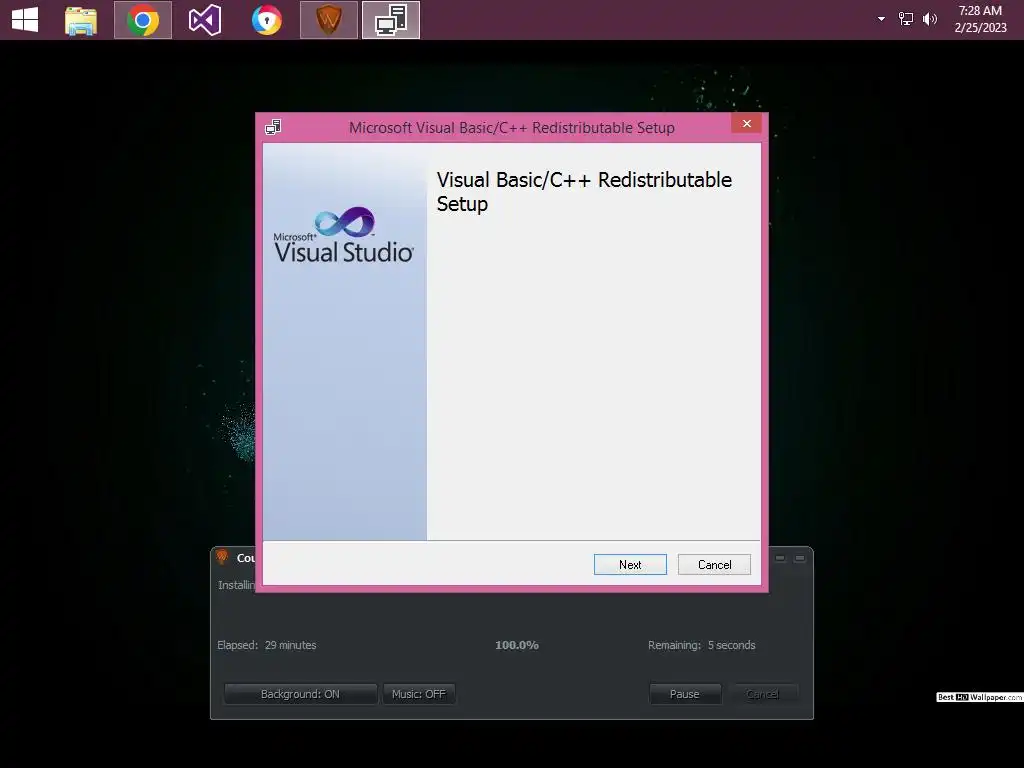Screen dimensions: 1024x768
Task: Switch to Google Chrome in taskbar
Action: point(143,20)
